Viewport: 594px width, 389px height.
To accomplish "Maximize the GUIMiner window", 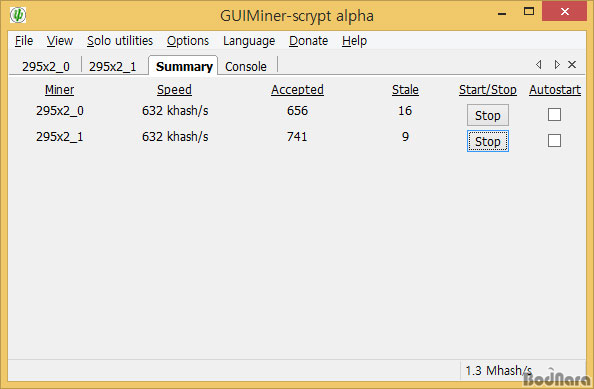I will [529, 12].
